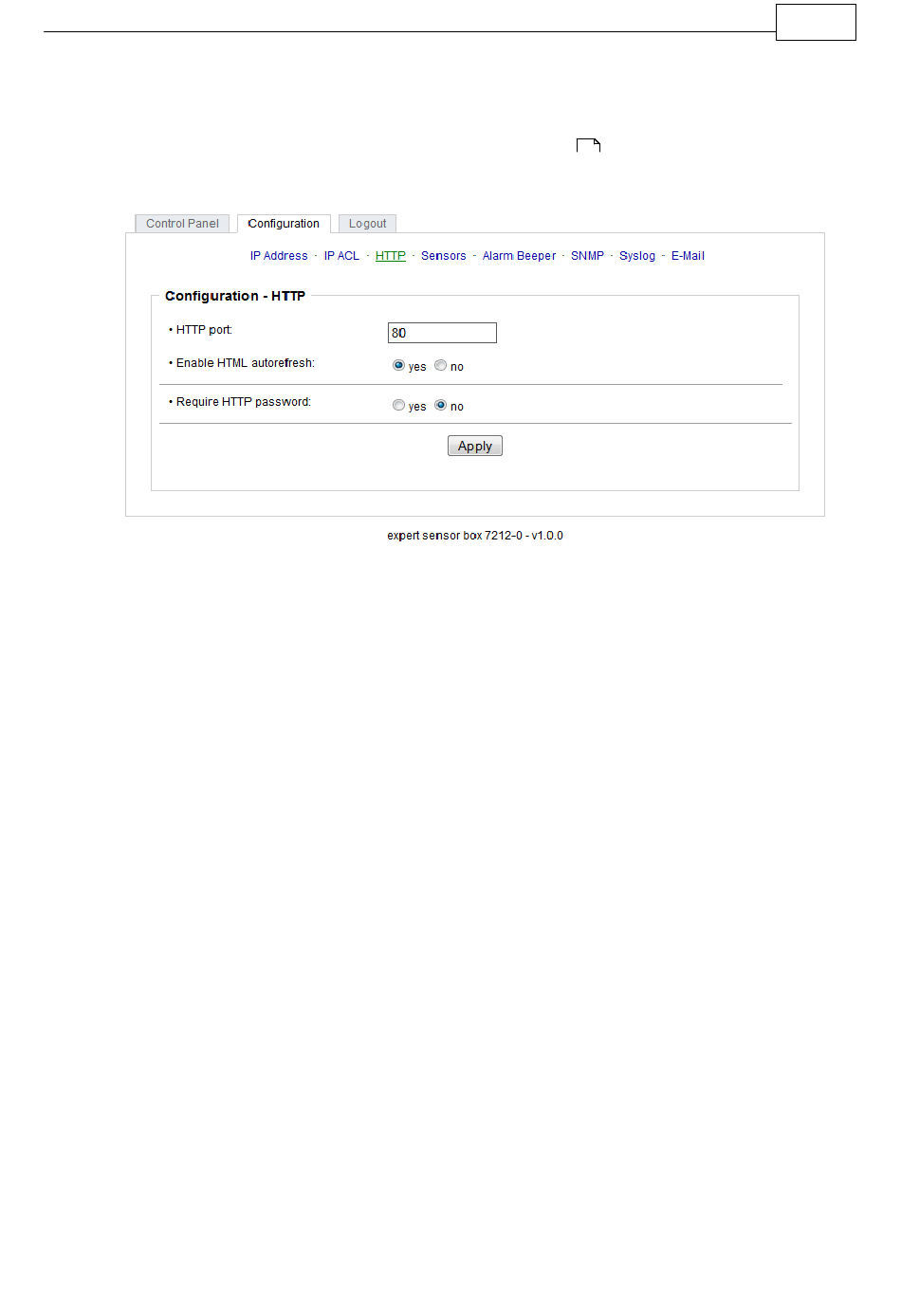Open the IP Address settings link
This screenshot has height=1316, width=901.
pyautogui.click(x=279, y=256)
